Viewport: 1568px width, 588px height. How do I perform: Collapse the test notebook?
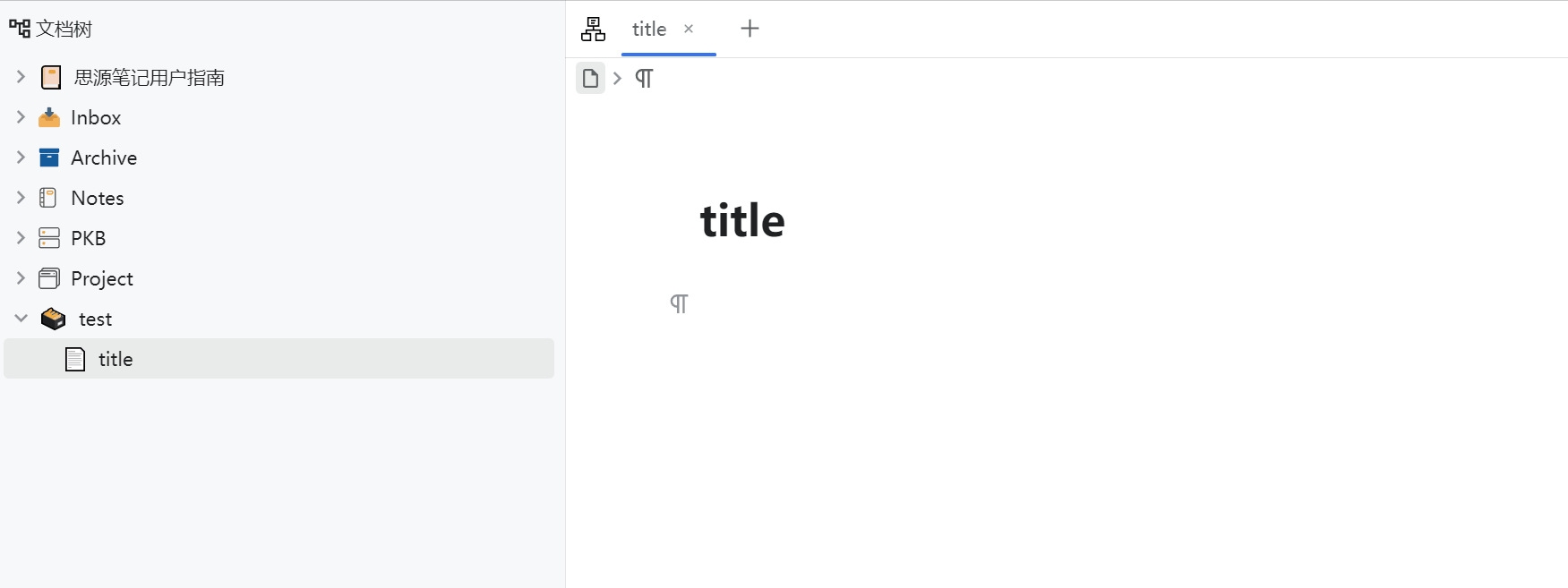click(21, 319)
